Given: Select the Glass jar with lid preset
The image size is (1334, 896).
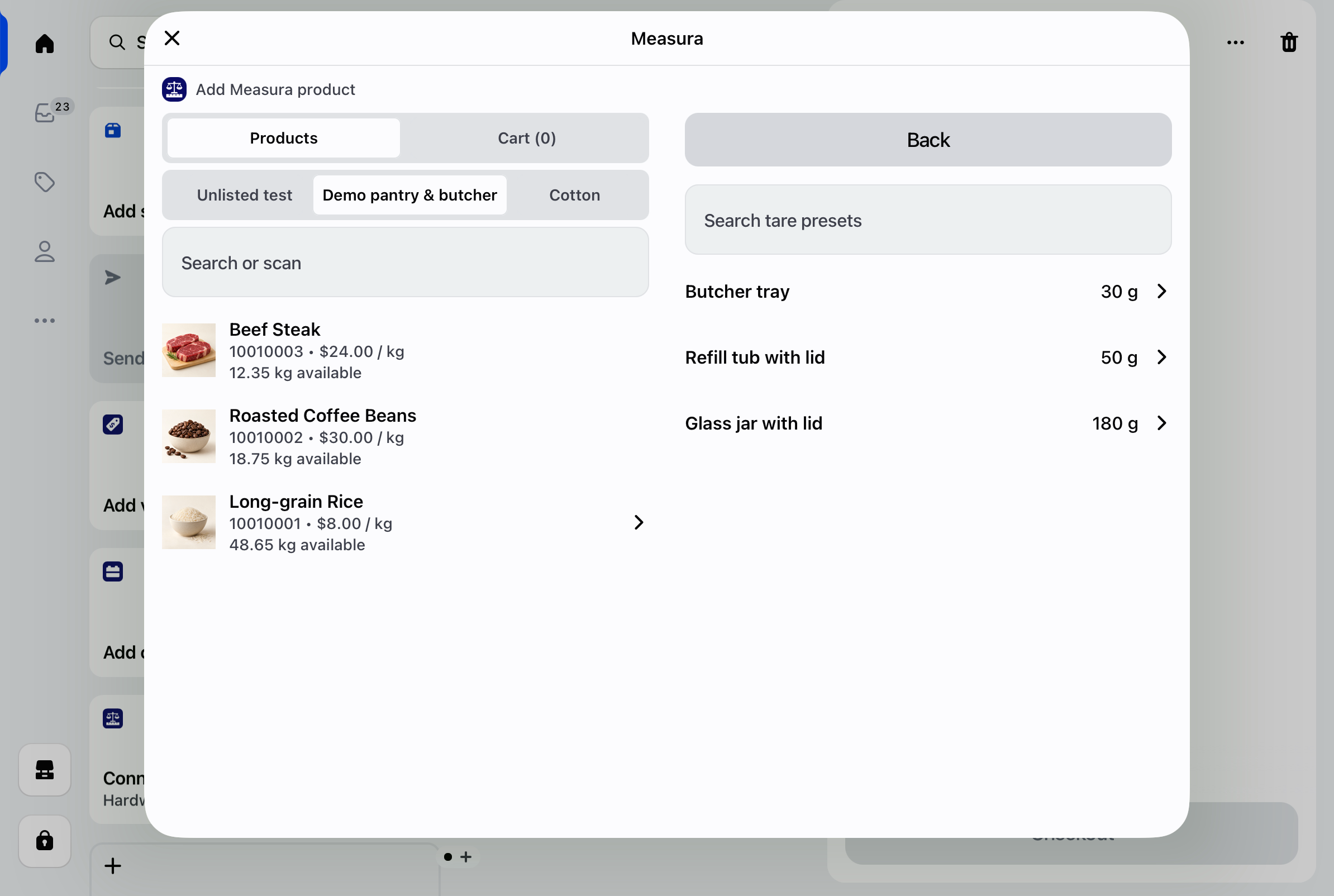Looking at the screenshot, I should point(928,423).
